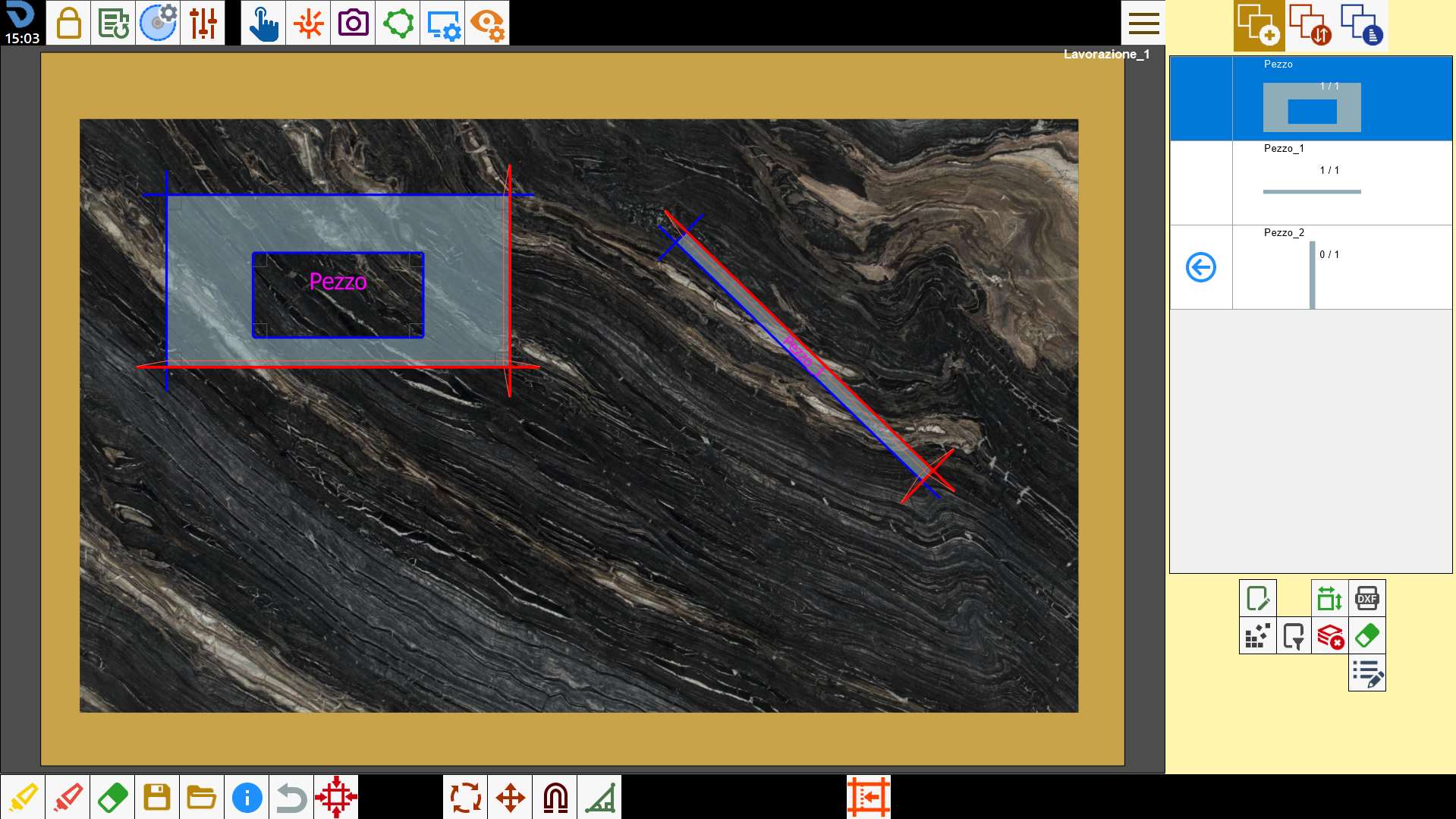Image resolution: width=1456 pixels, height=819 pixels.
Task: Toggle the angle measurement tool
Action: pos(599,797)
